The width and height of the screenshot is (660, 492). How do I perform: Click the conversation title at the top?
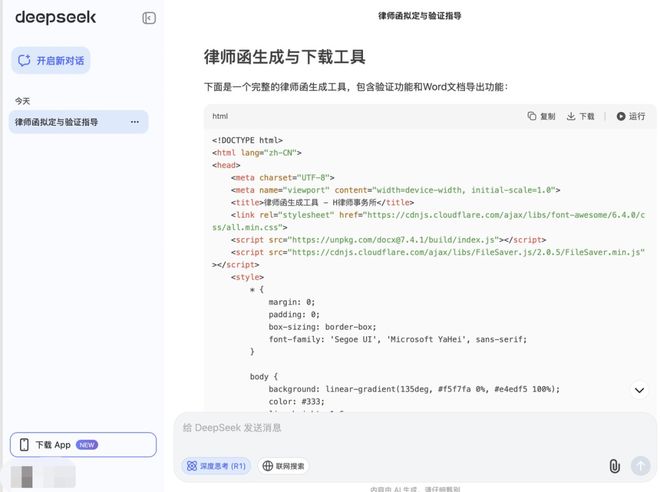point(420,16)
